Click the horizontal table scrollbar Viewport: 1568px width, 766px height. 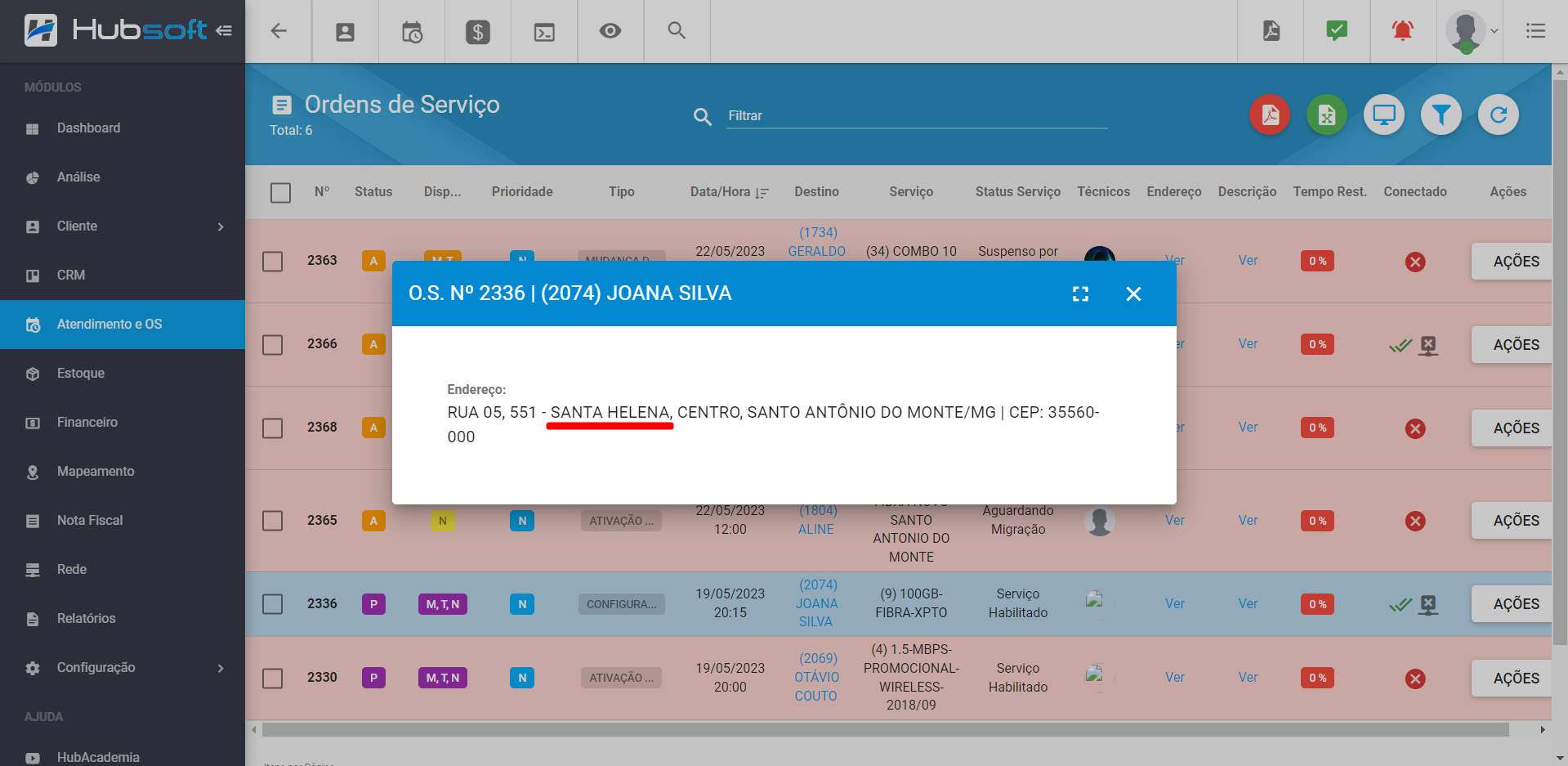click(885, 730)
